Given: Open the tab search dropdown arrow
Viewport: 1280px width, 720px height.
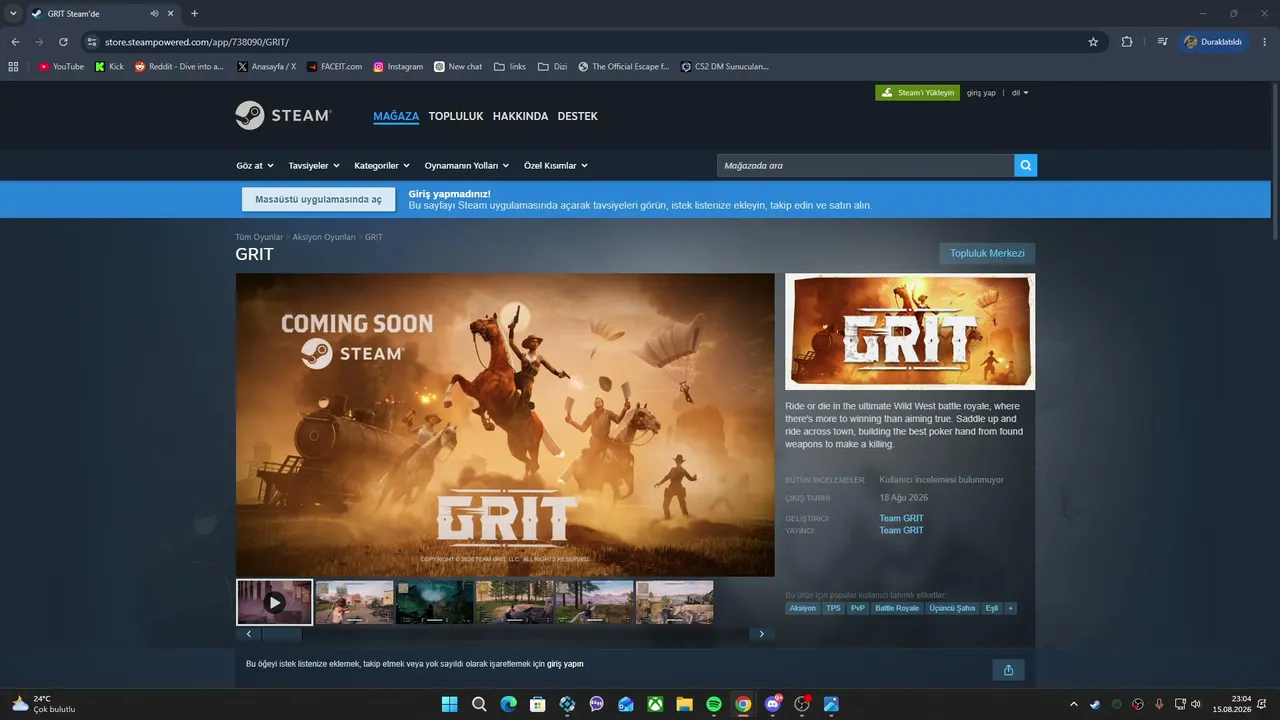Looking at the screenshot, I should pyautogui.click(x=13, y=14).
